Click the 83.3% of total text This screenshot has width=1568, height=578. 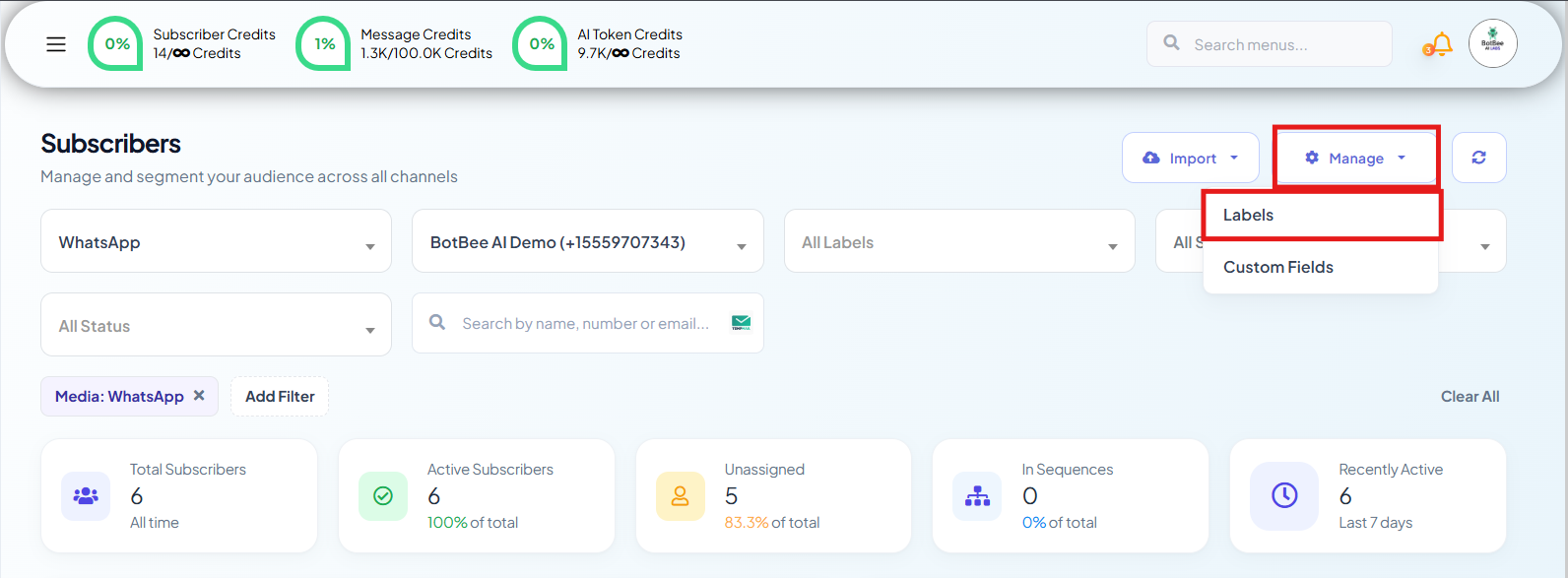[x=772, y=523]
